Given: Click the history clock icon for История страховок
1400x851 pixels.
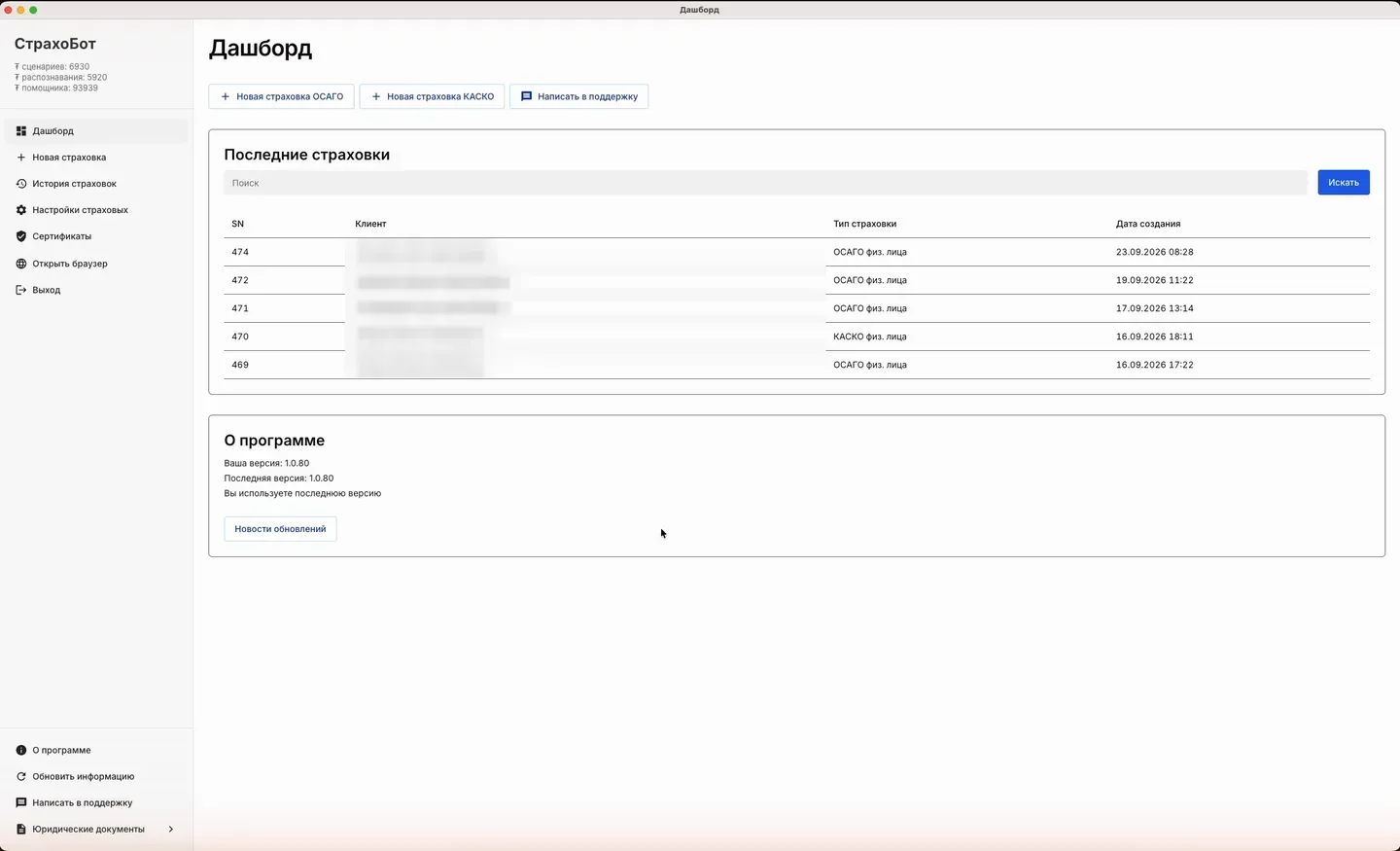Looking at the screenshot, I should 21,184.
